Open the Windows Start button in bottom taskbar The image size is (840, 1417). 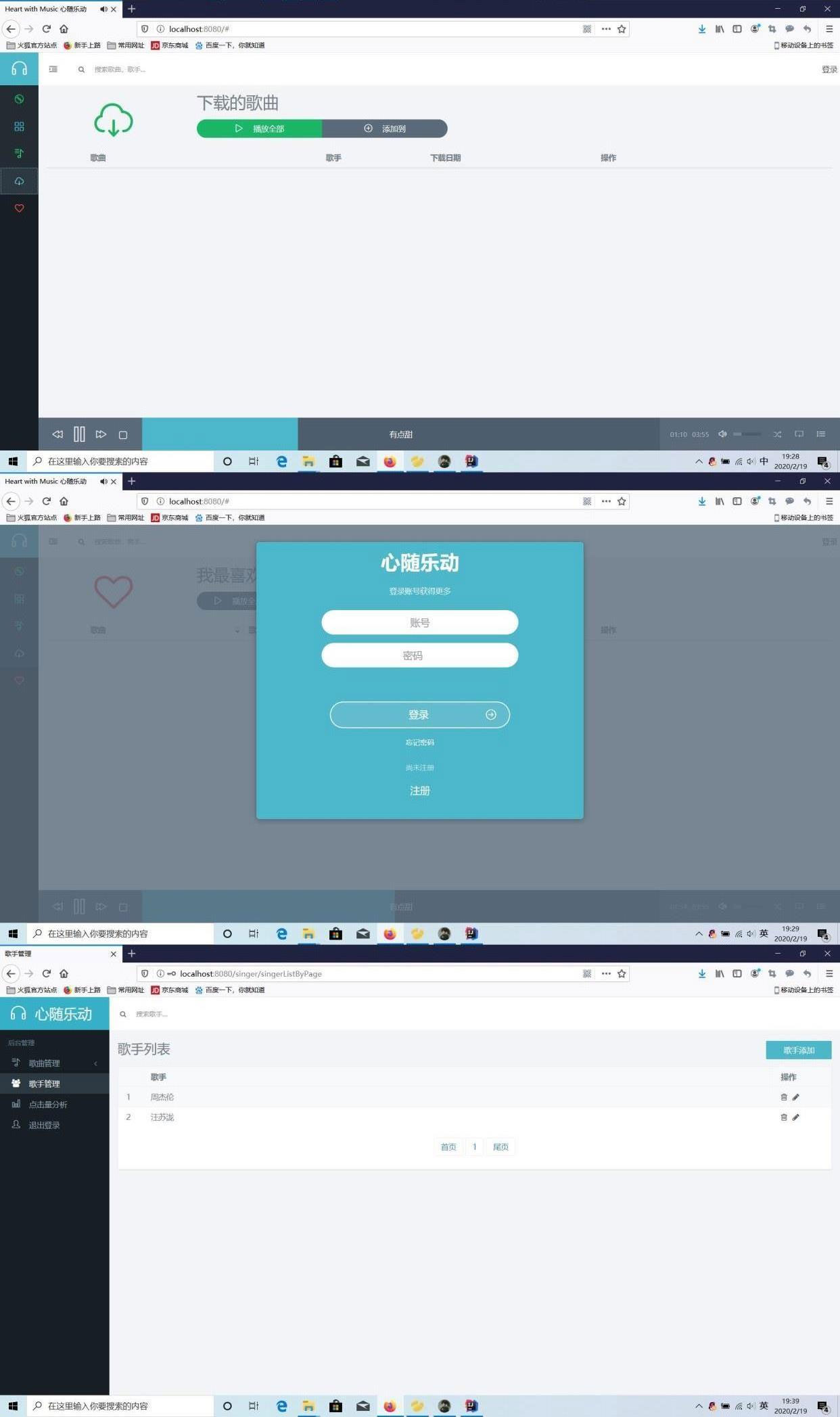click(x=13, y=1406)
